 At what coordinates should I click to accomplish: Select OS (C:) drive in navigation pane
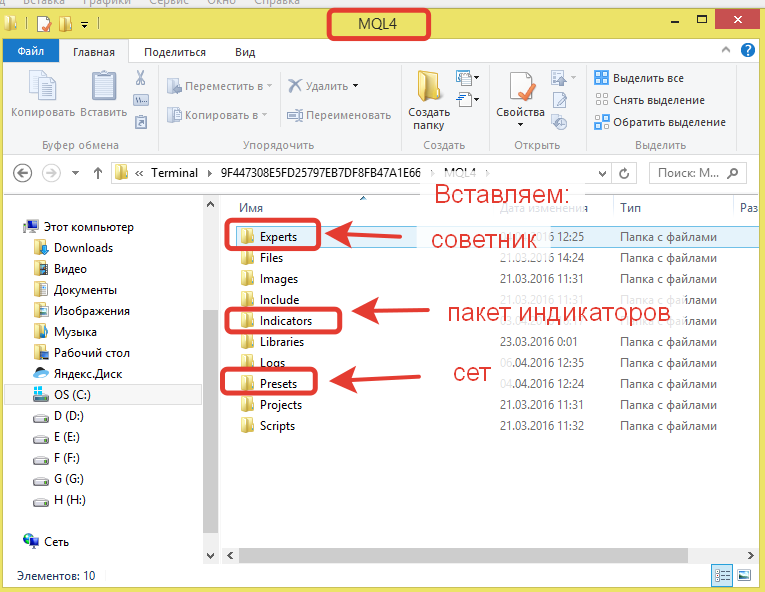coord(72,394)
